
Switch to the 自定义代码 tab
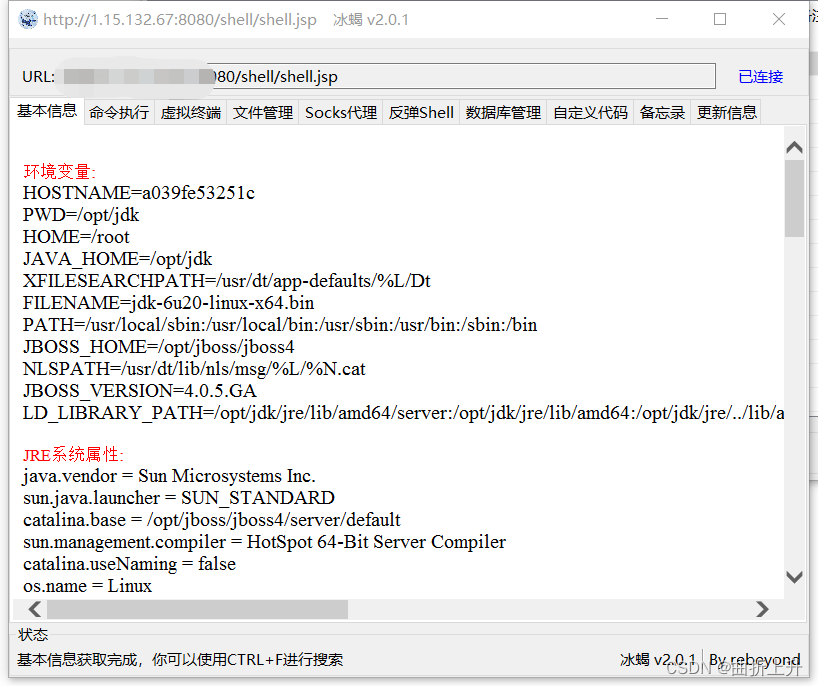coord(589,112)
